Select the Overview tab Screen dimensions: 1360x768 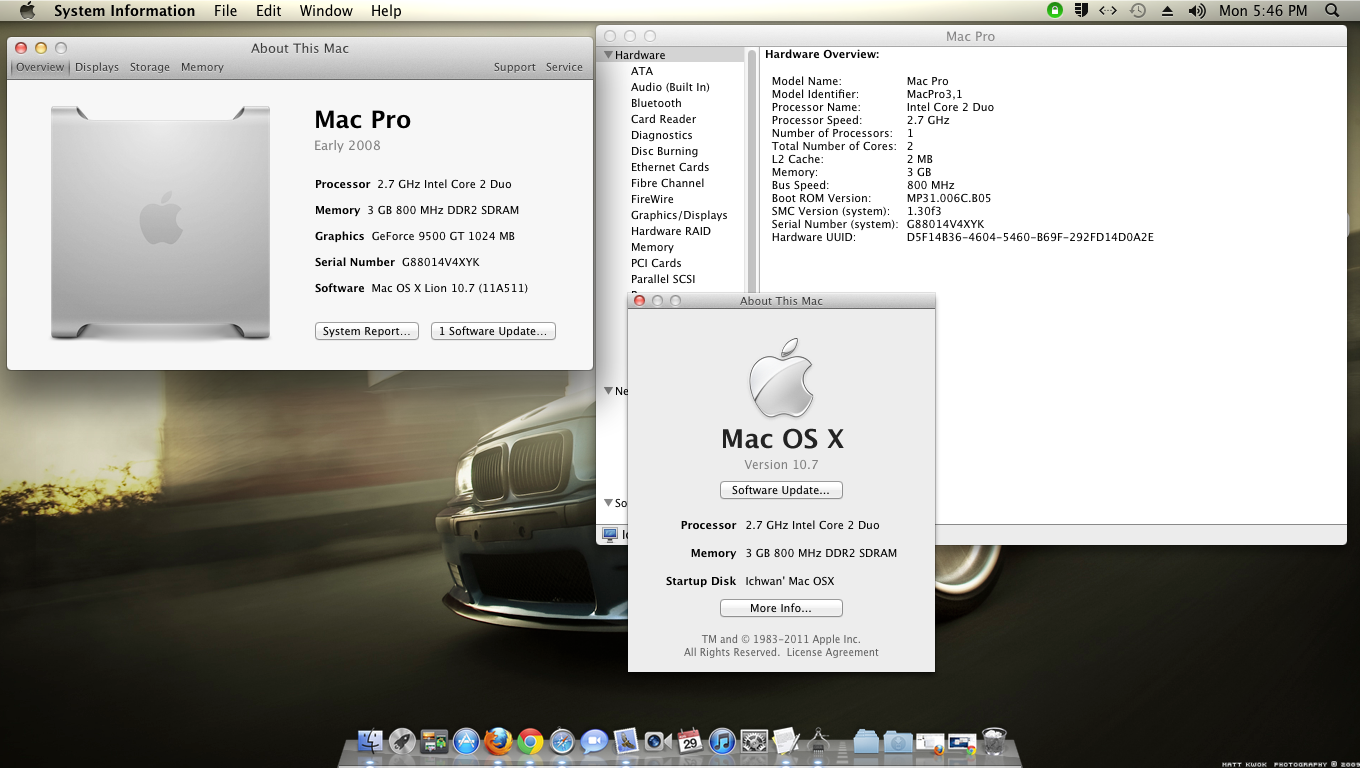[40, 67]
